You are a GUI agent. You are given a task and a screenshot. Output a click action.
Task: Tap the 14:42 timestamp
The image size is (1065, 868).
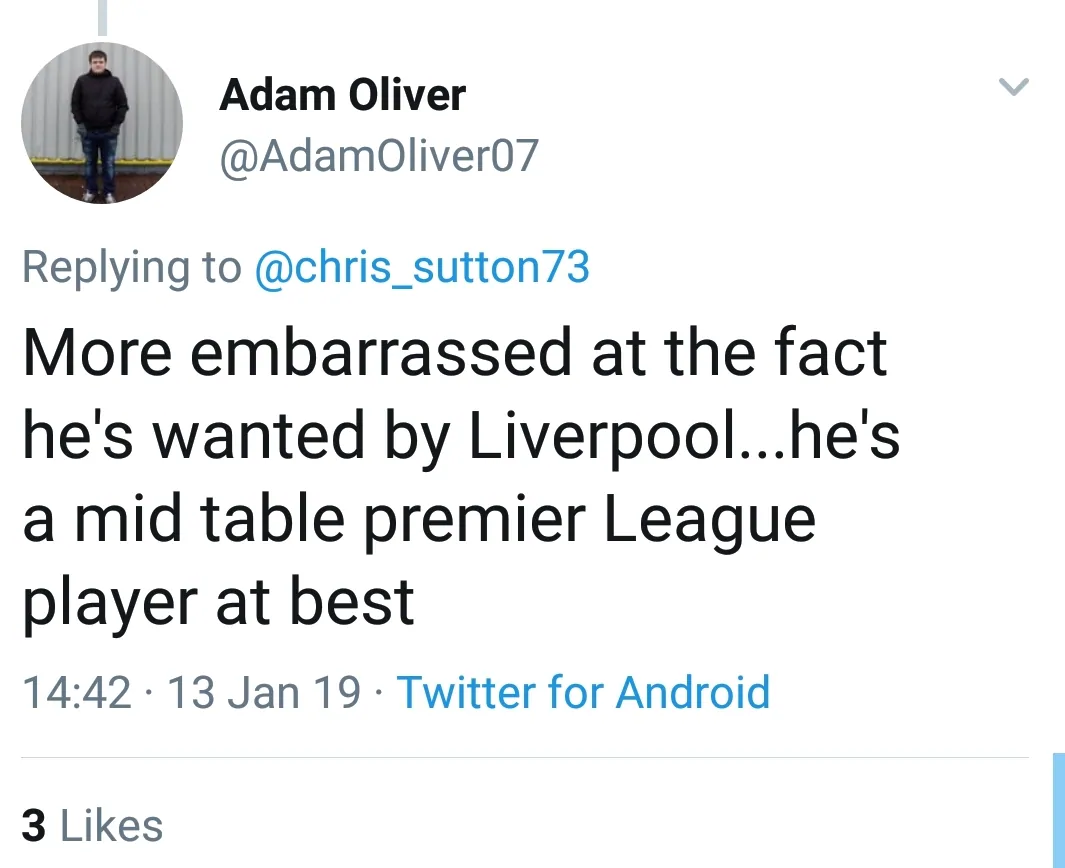pyautogui.click(x=77, y=692)
